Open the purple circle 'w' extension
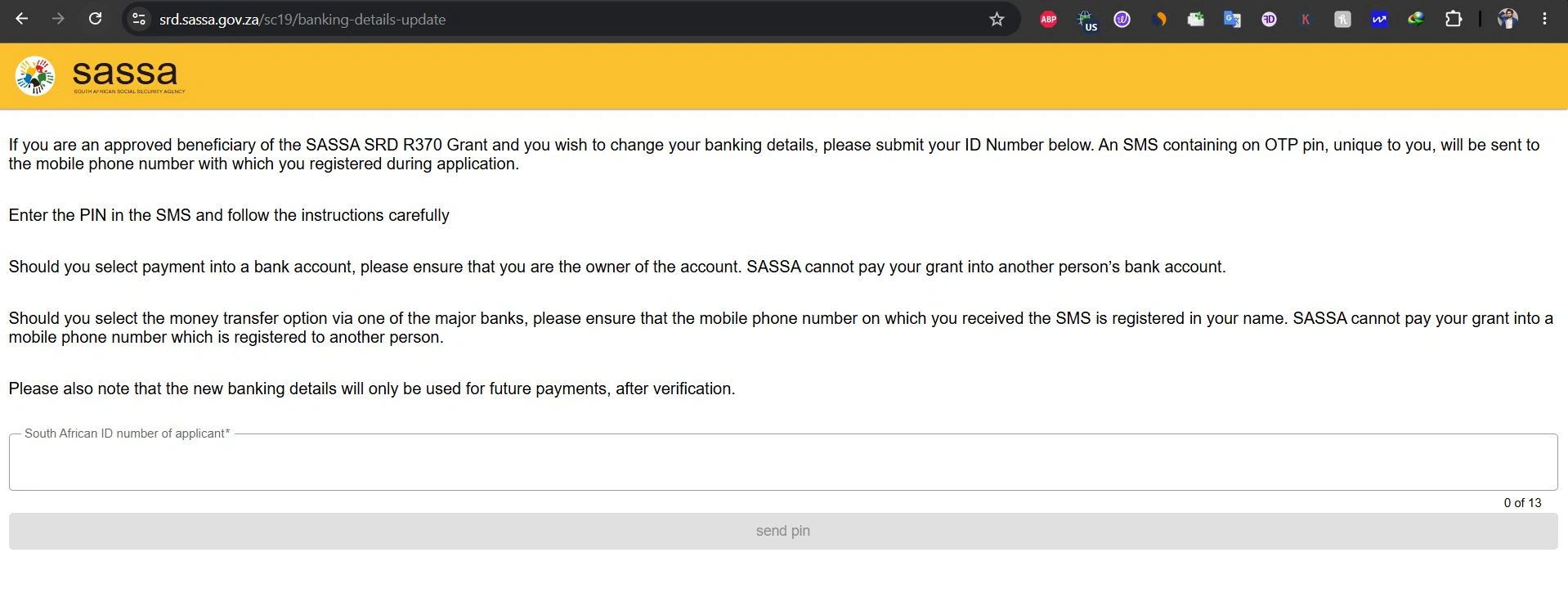 [x=1122, y=19]
